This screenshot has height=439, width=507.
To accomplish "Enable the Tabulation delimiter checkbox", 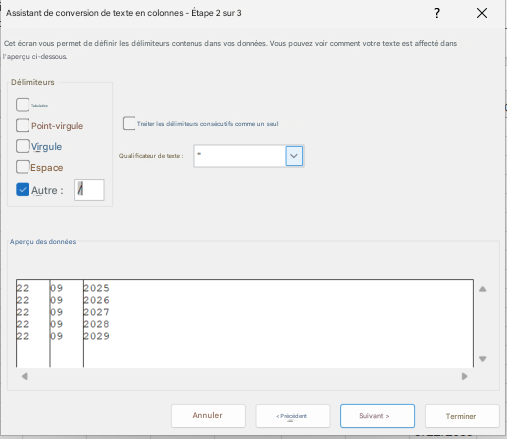I will (x=22, y=105).
